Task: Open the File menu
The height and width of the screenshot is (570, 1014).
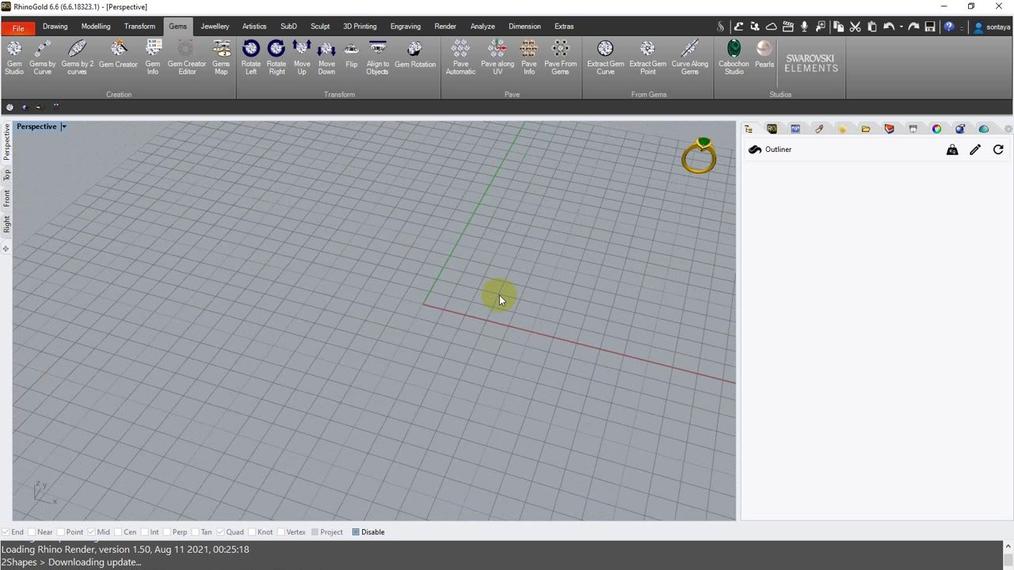Action: click(18, 28)
